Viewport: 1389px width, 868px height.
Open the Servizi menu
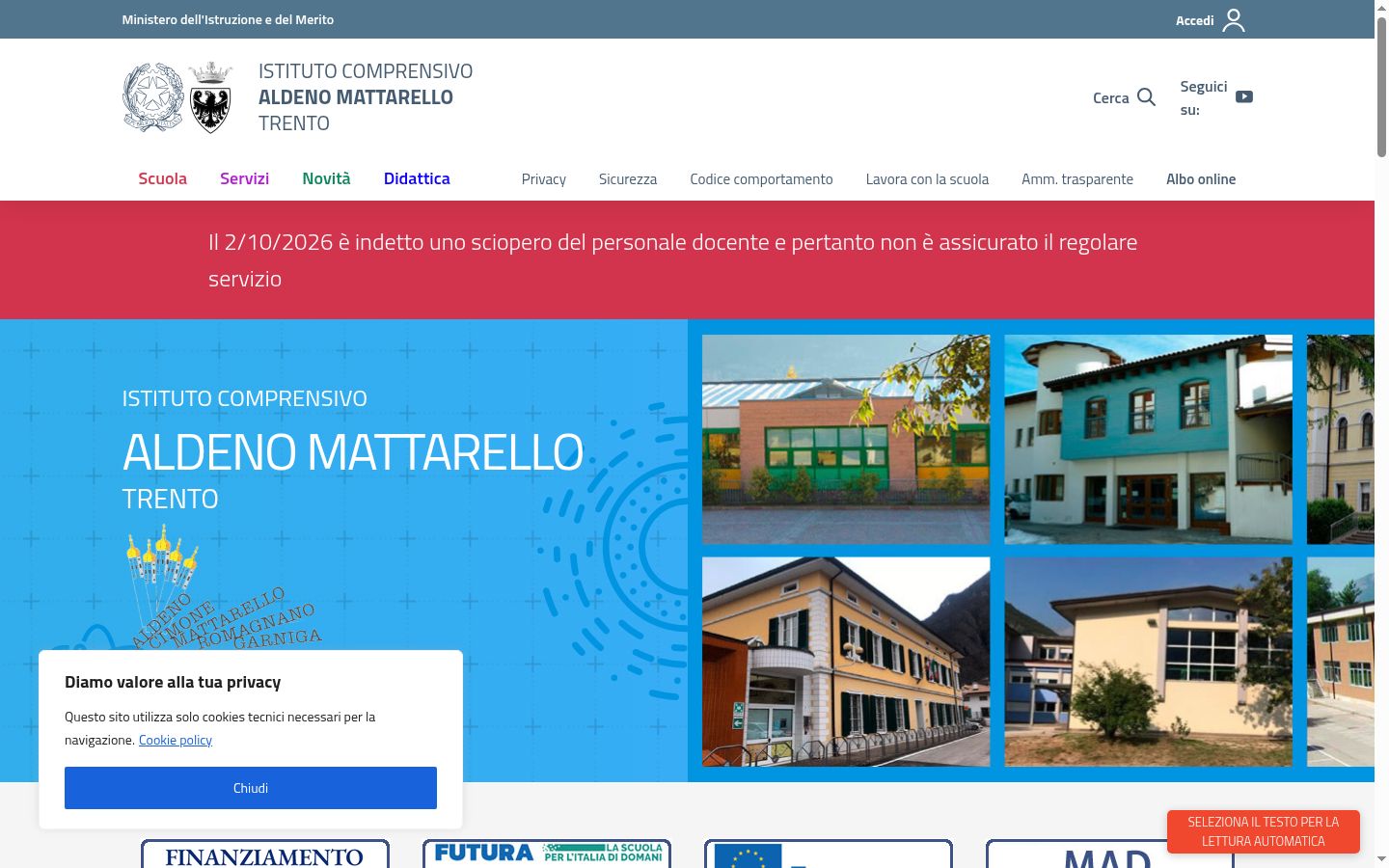coord(244,178)
